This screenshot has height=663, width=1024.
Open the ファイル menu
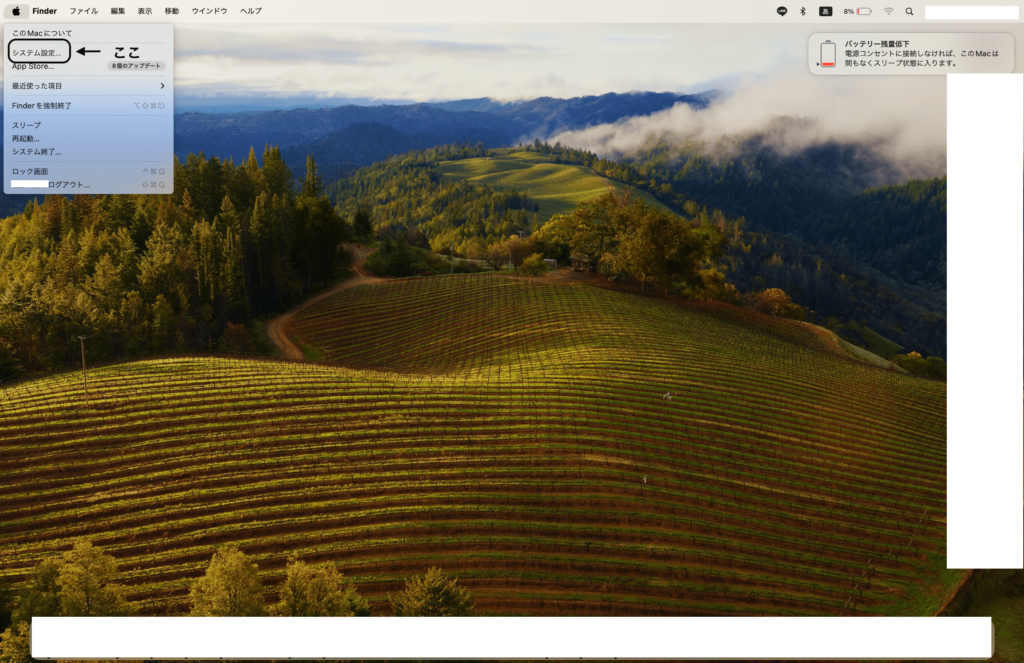tap(84, 11)
